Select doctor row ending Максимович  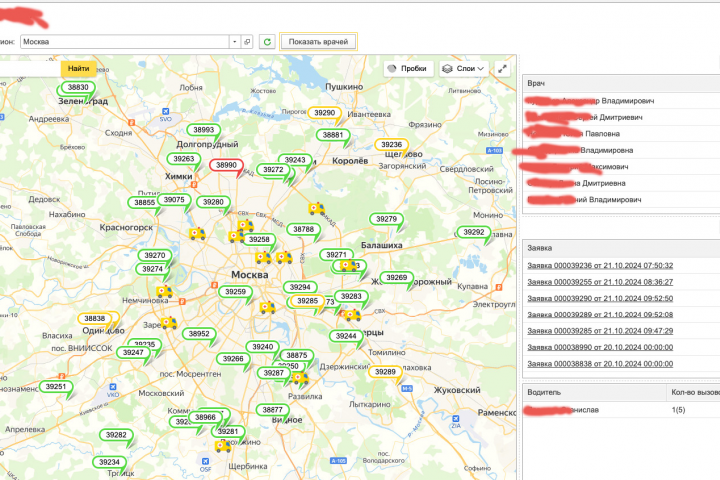point(621,167)
